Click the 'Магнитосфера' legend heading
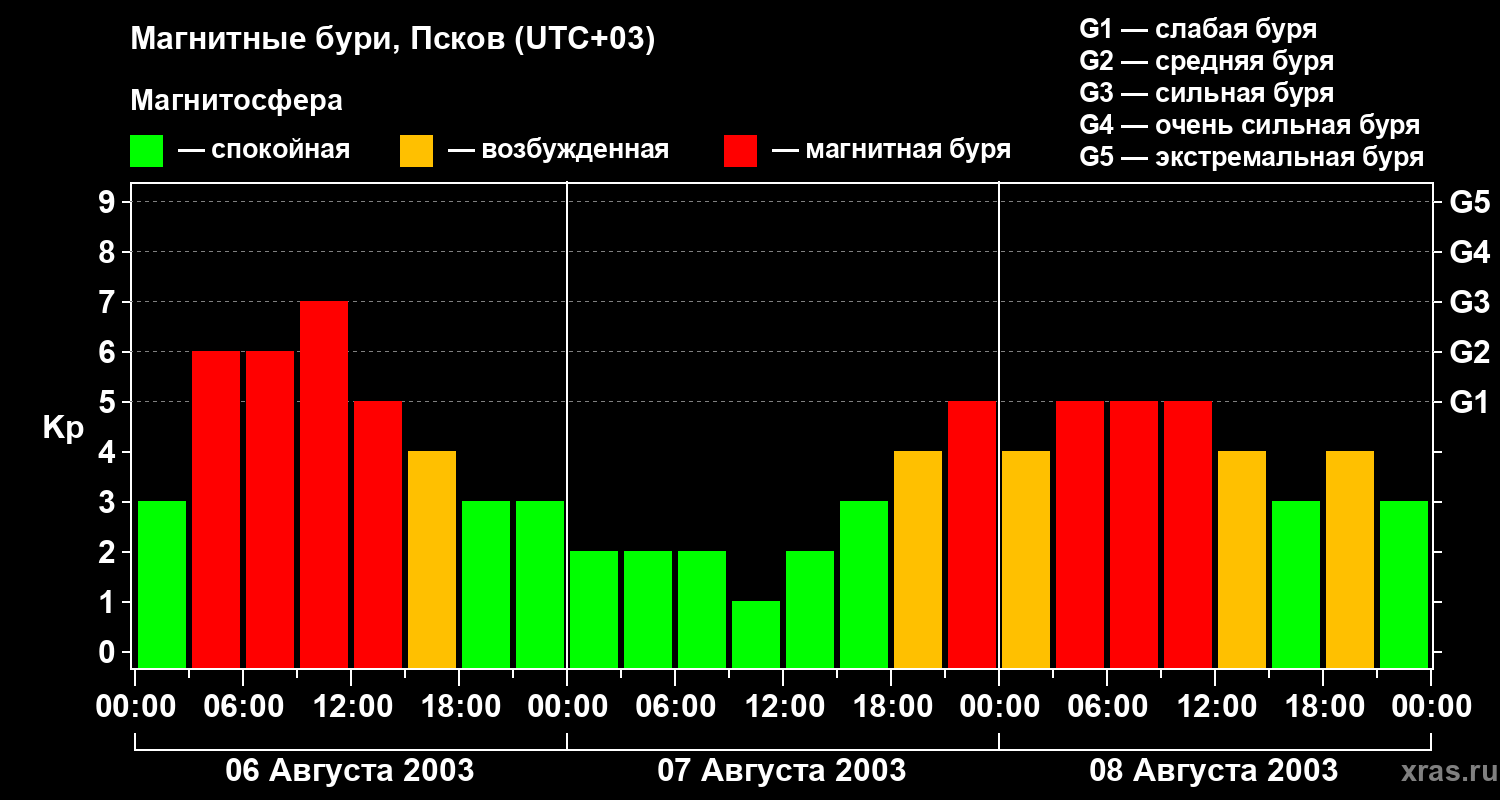The height and width of the screenshot is (800, 1500). (x=237, y=101)
